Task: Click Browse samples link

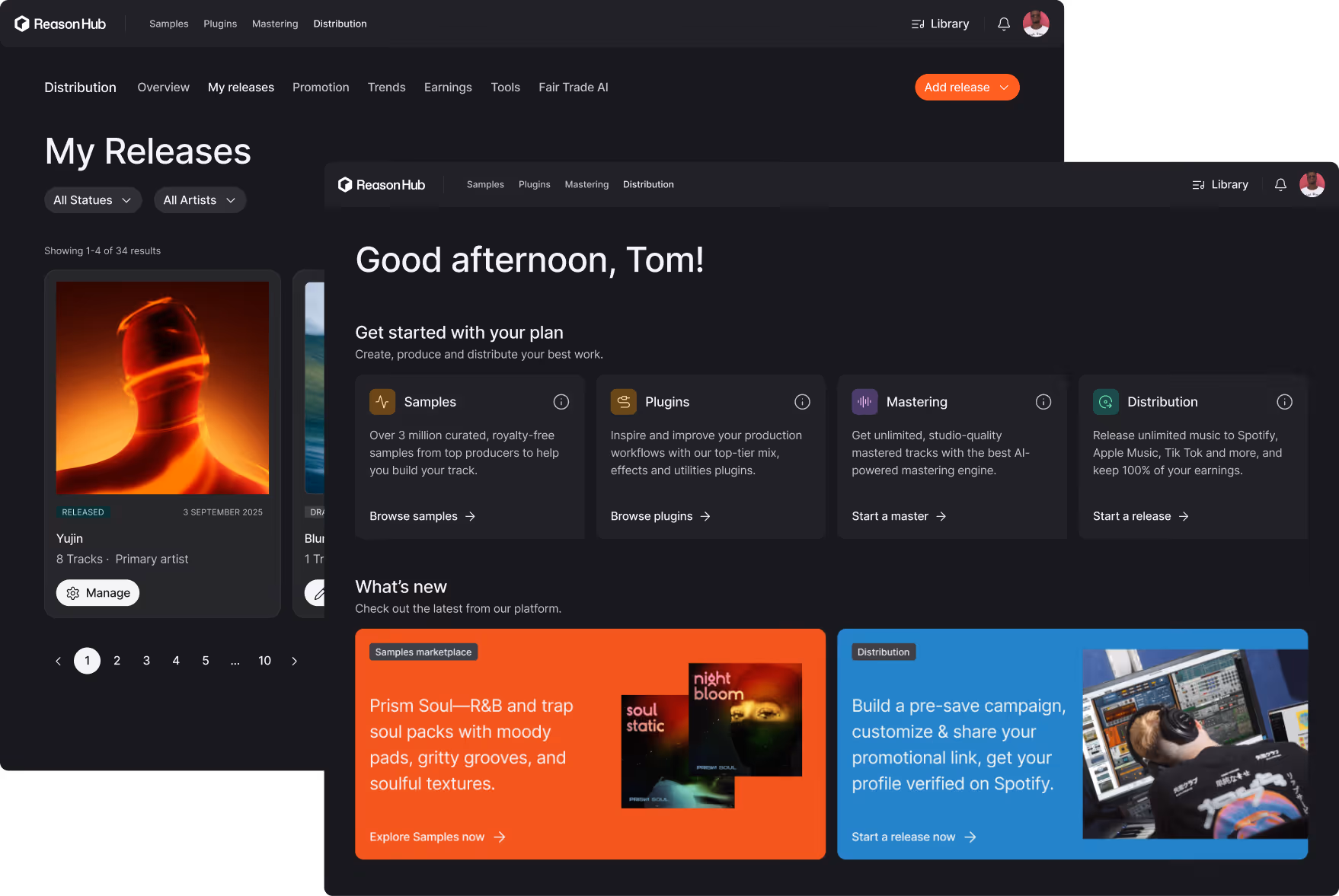Action: [423, 516]
